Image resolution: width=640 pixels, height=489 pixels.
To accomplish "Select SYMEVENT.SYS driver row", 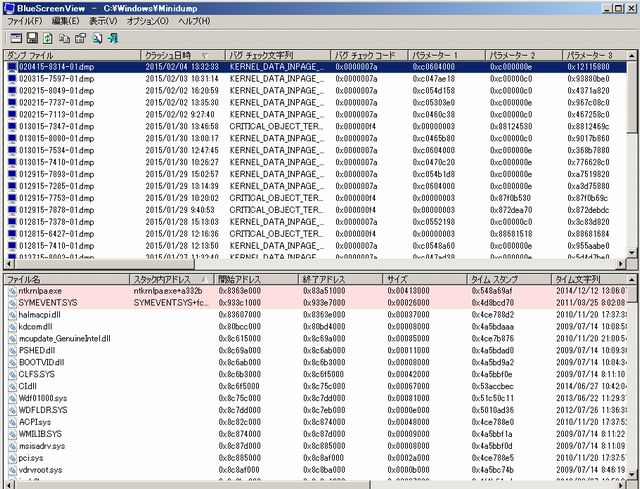I will pyautogui.click(x=316, y=302).
